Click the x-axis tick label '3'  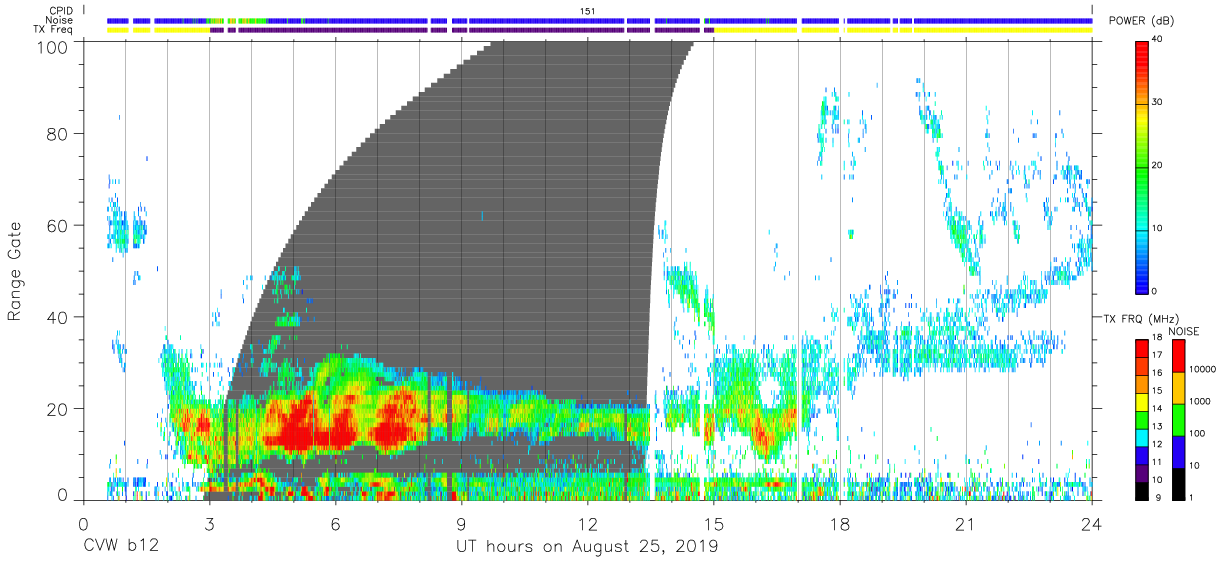pos(209,524)
